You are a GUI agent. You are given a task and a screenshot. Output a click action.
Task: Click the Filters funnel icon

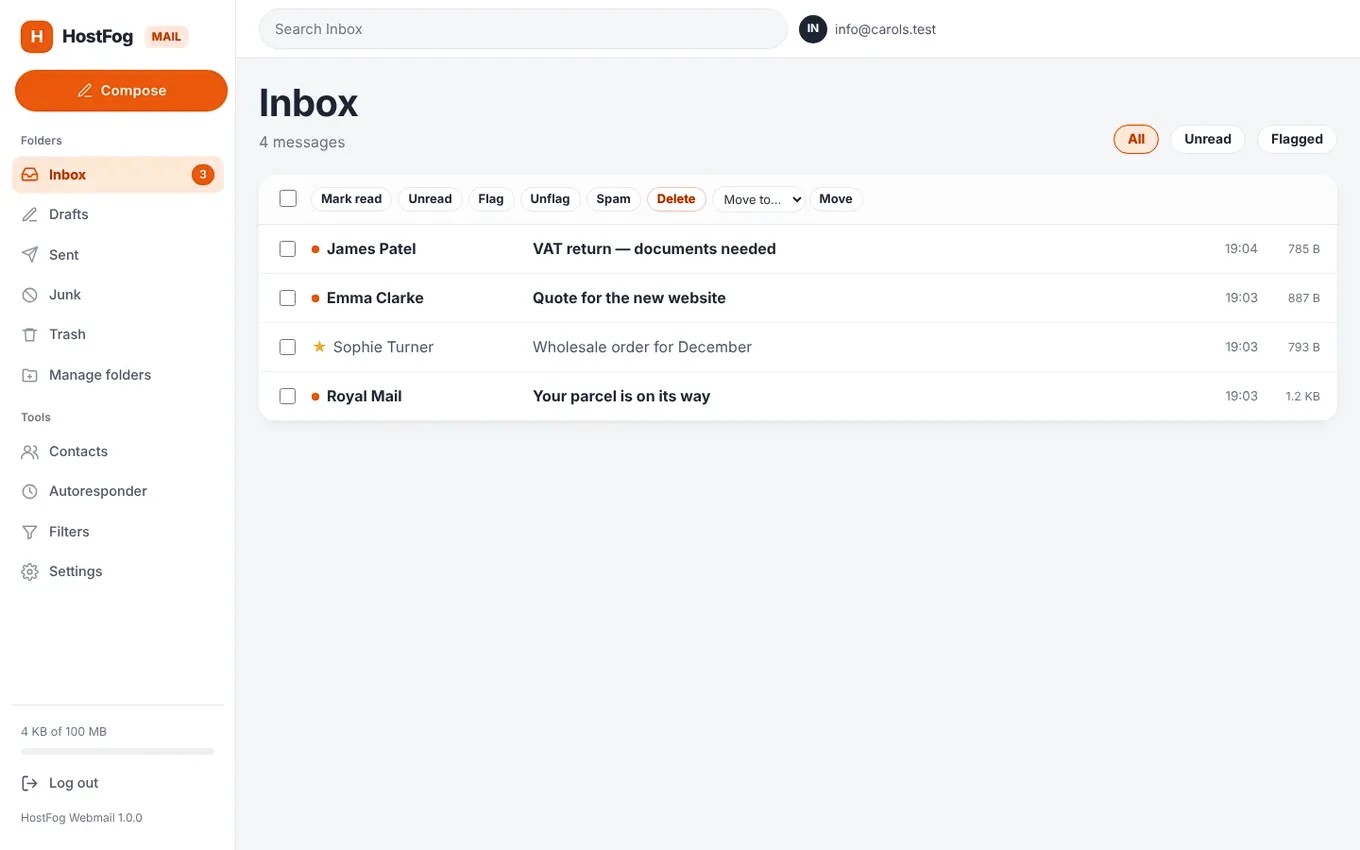(x=30, y=532)
